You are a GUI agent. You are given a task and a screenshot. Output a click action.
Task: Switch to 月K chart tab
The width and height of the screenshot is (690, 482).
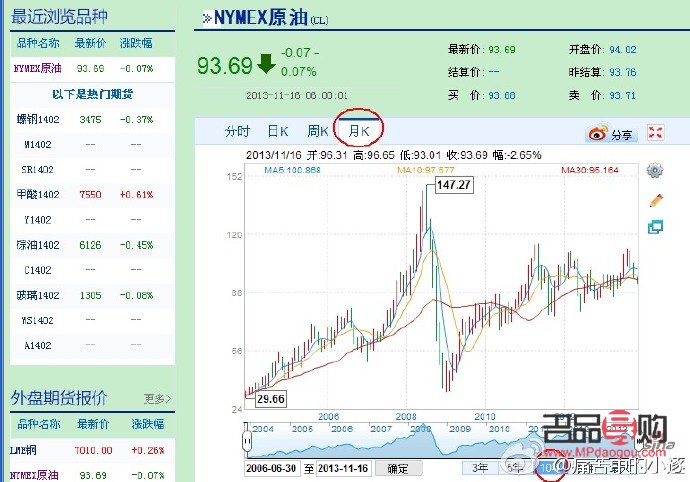pos(359,131)
